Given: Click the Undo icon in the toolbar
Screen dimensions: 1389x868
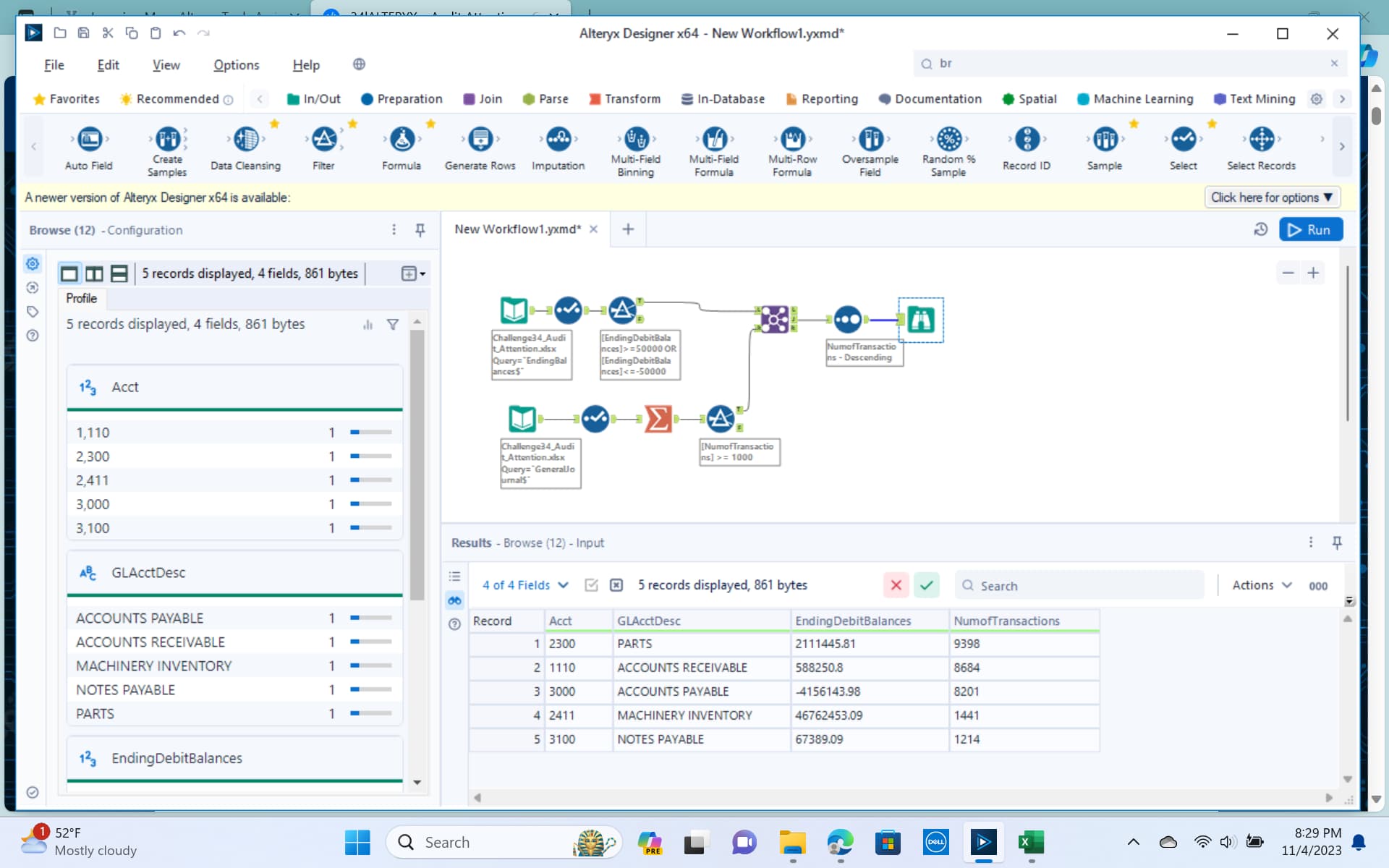Looking at the screenshot, I should click(179, 33).
